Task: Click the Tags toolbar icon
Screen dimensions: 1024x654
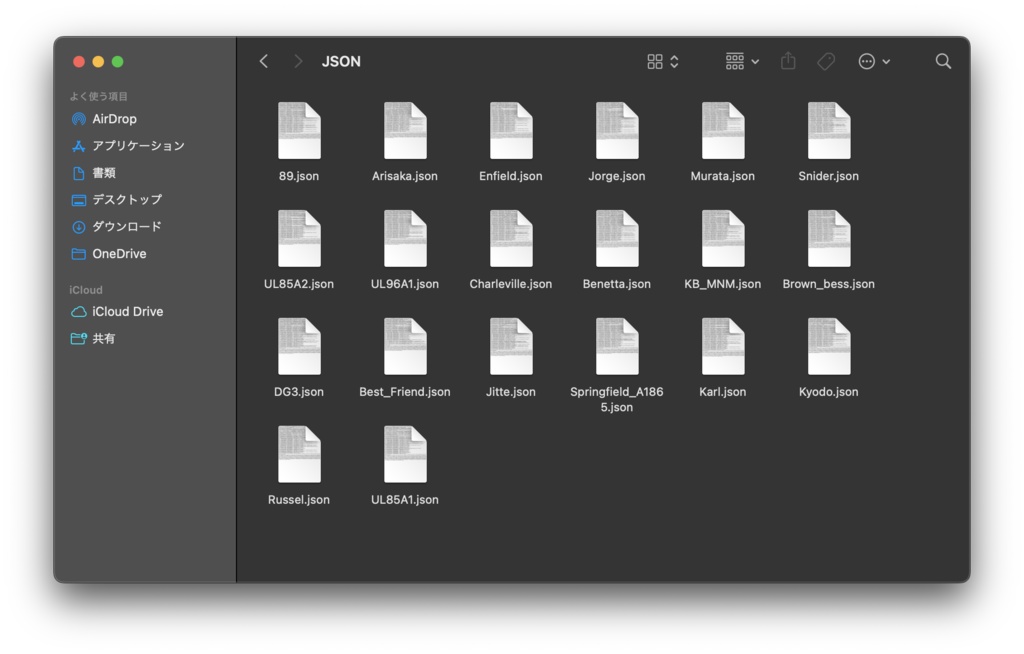Action: coord(826,61)
